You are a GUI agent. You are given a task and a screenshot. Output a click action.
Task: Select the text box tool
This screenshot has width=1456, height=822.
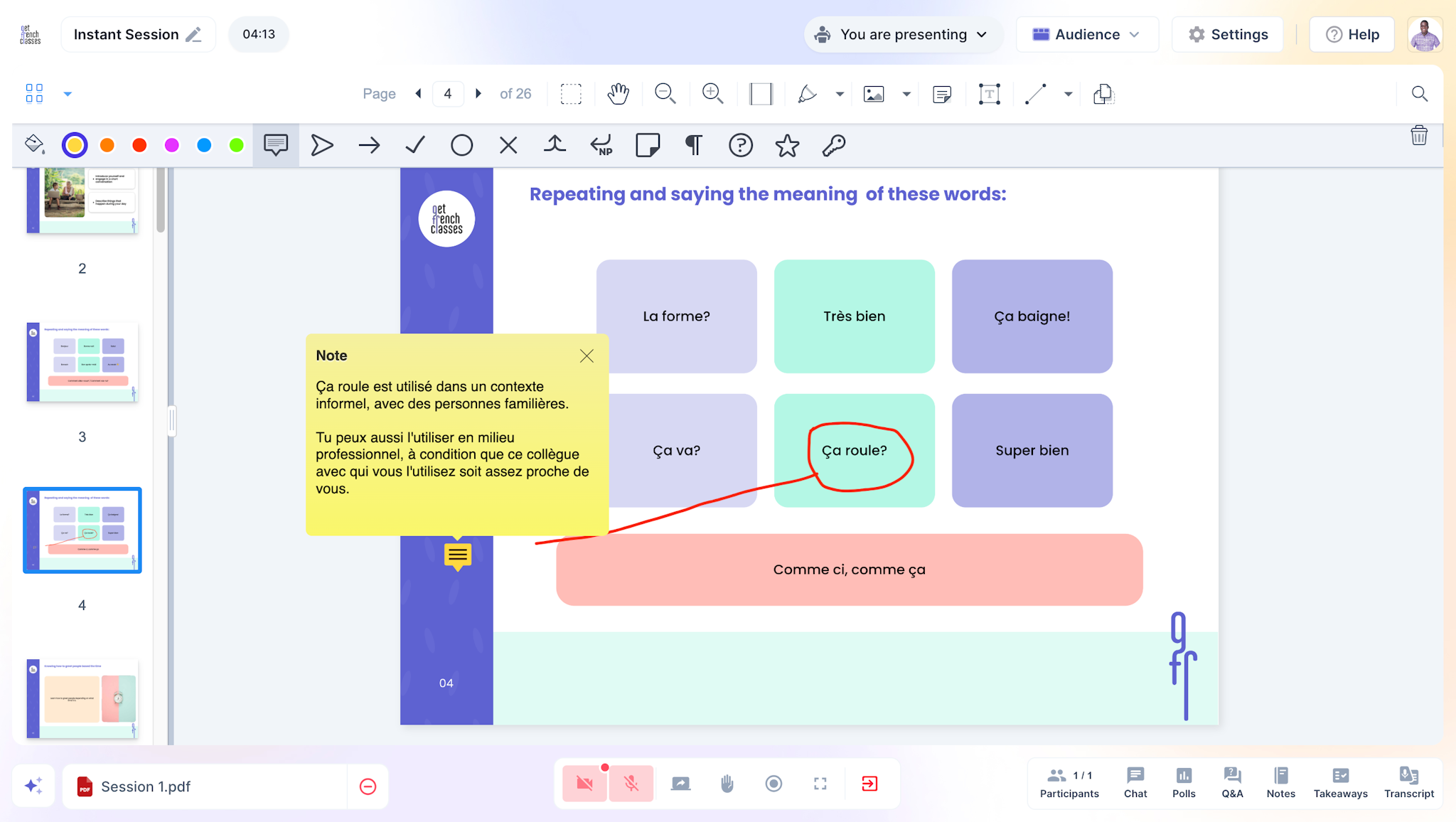click(989, 93)
